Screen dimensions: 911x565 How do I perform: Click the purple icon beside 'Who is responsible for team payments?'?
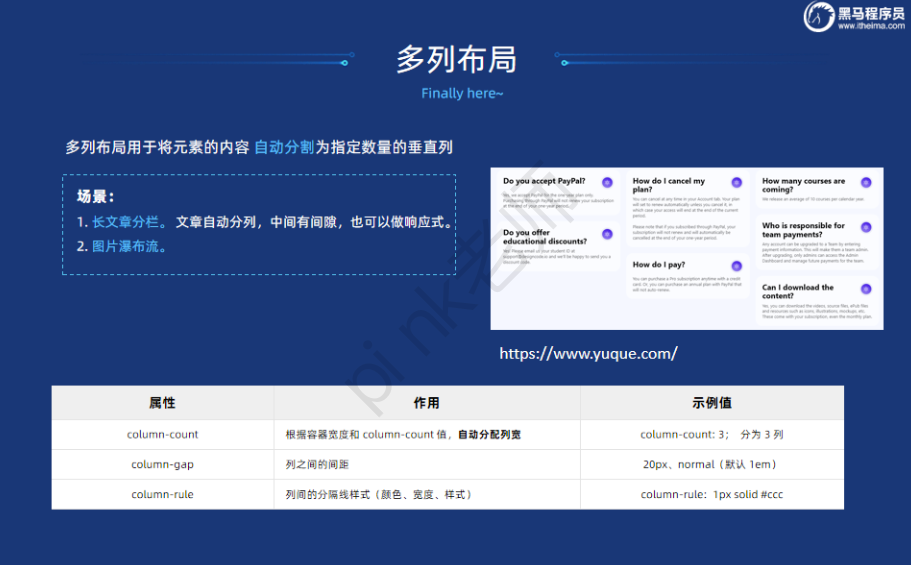click(x=866, y=227)
